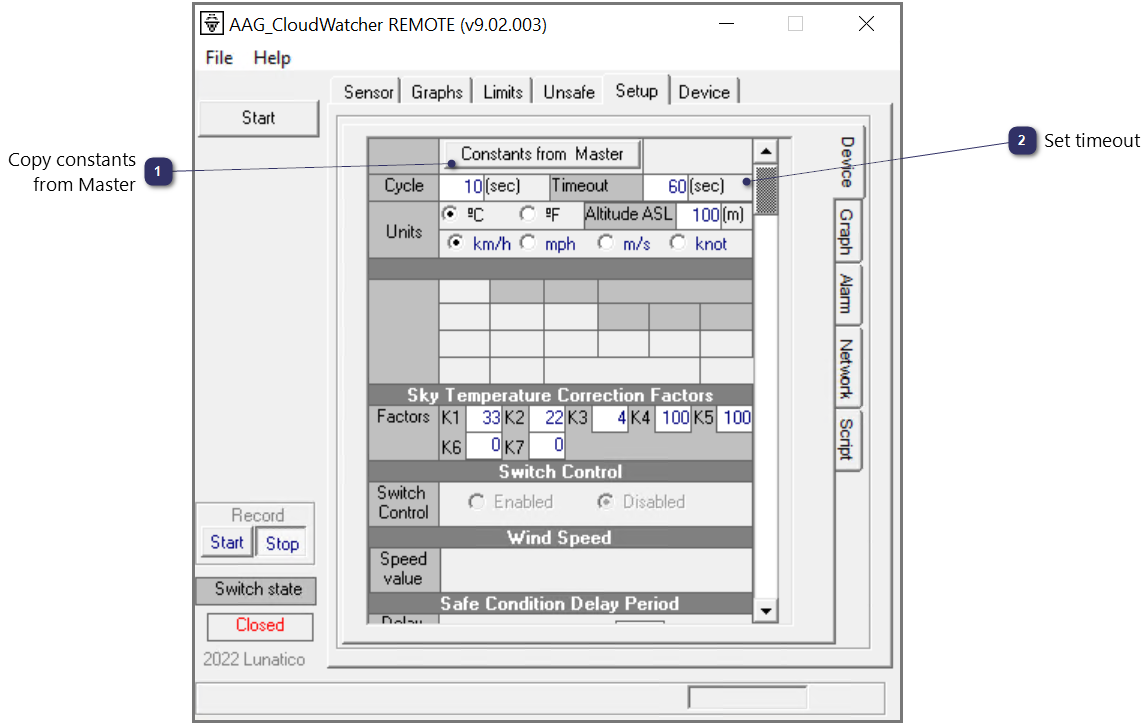Choose km/h wind speed unit
Viewport: 1148px width, 726px height.
(x=455, y=242)
